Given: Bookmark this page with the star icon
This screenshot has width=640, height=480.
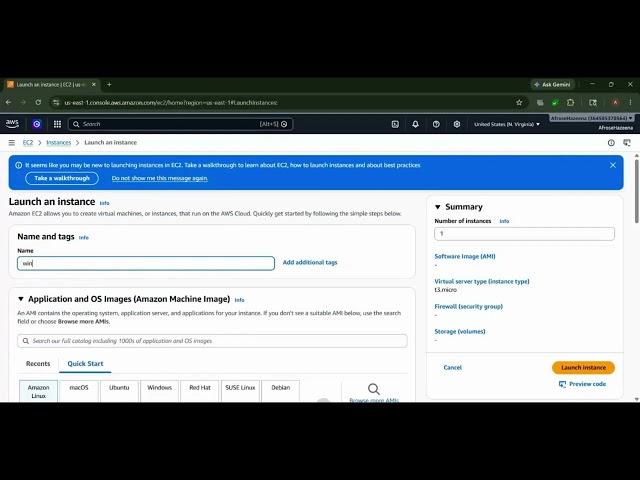Looking at the screenshot, I should pos(519,102).
